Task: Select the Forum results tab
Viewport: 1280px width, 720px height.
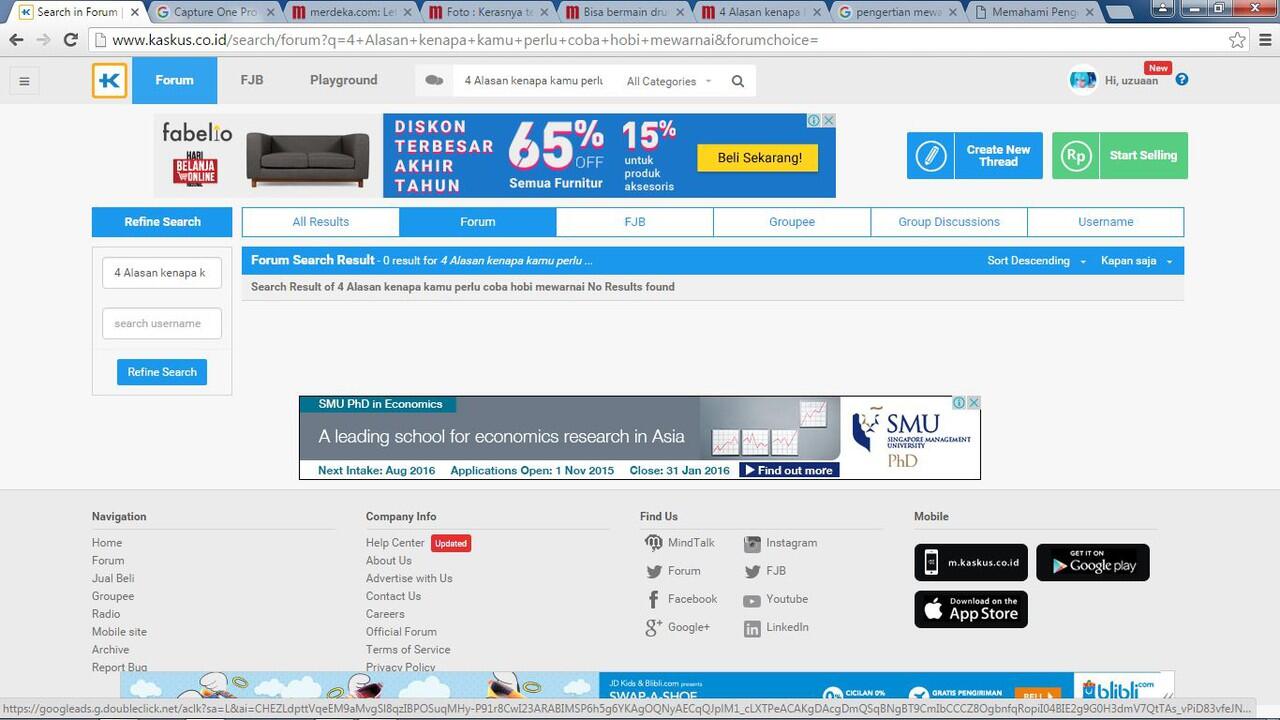Action: [478, 222]
